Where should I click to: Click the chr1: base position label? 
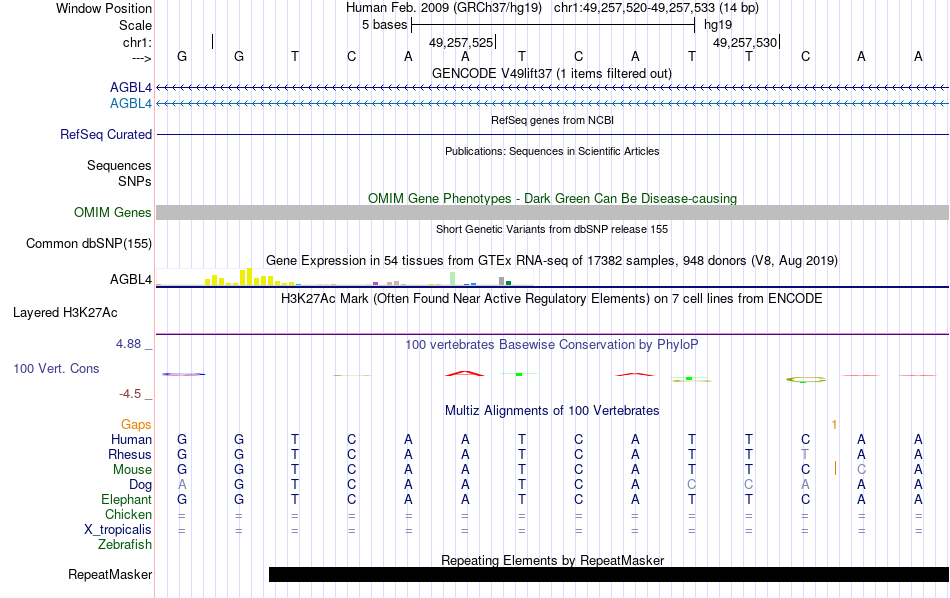point(137,42)
